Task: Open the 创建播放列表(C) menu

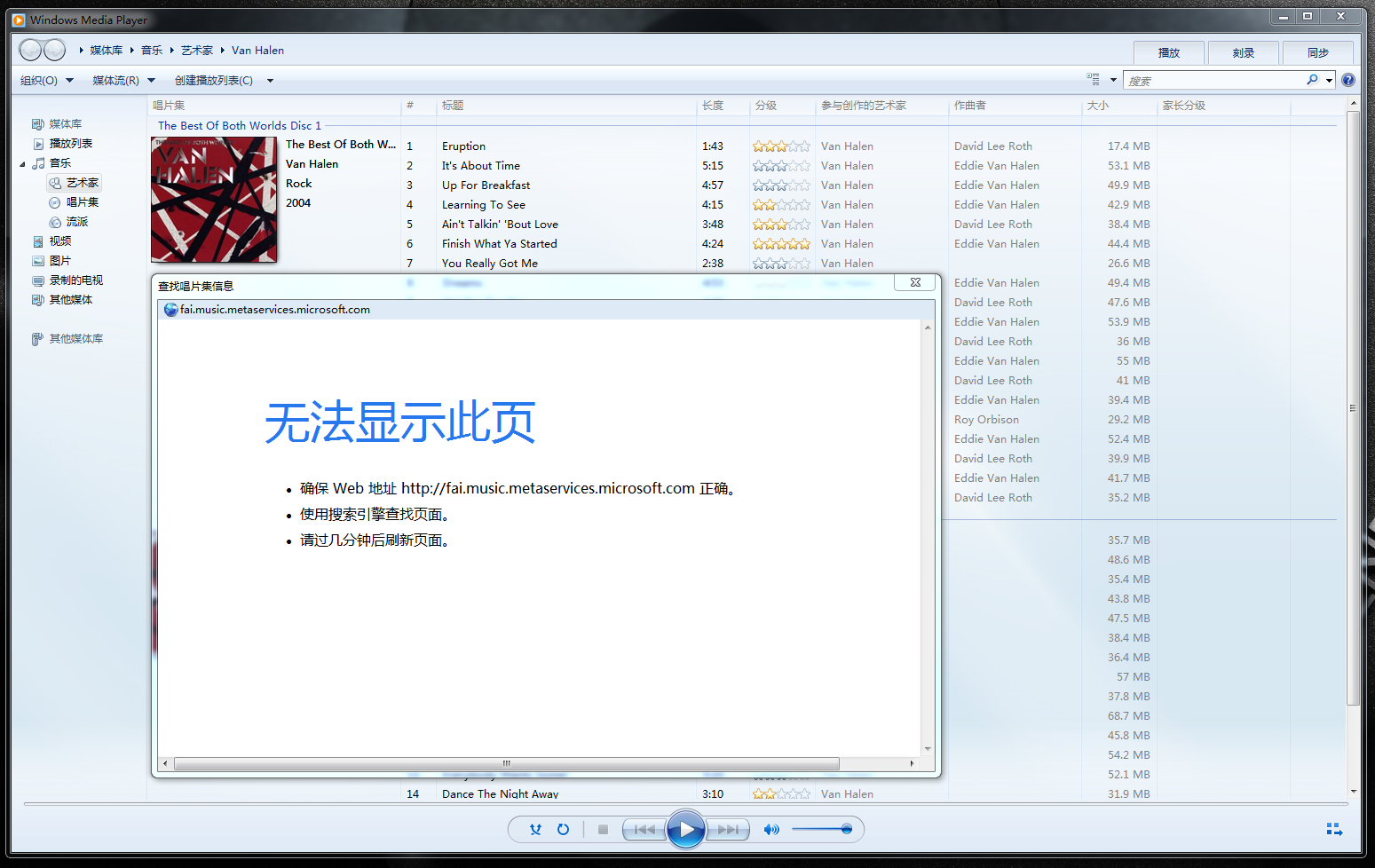Action: pos(214,81)
